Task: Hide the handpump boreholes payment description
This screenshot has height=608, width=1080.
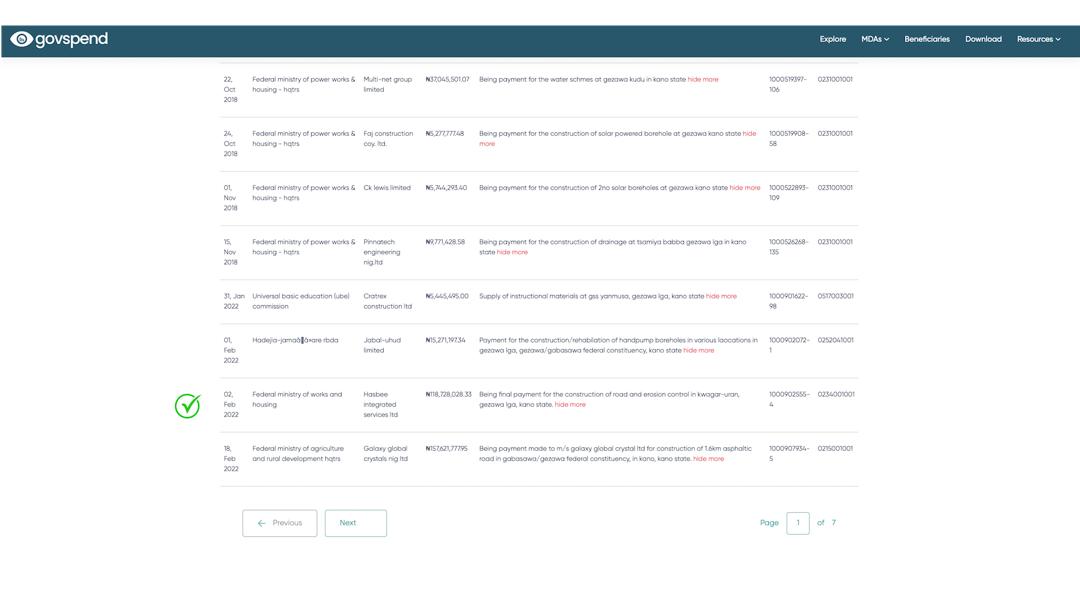Action: click(x=698, y=351)
